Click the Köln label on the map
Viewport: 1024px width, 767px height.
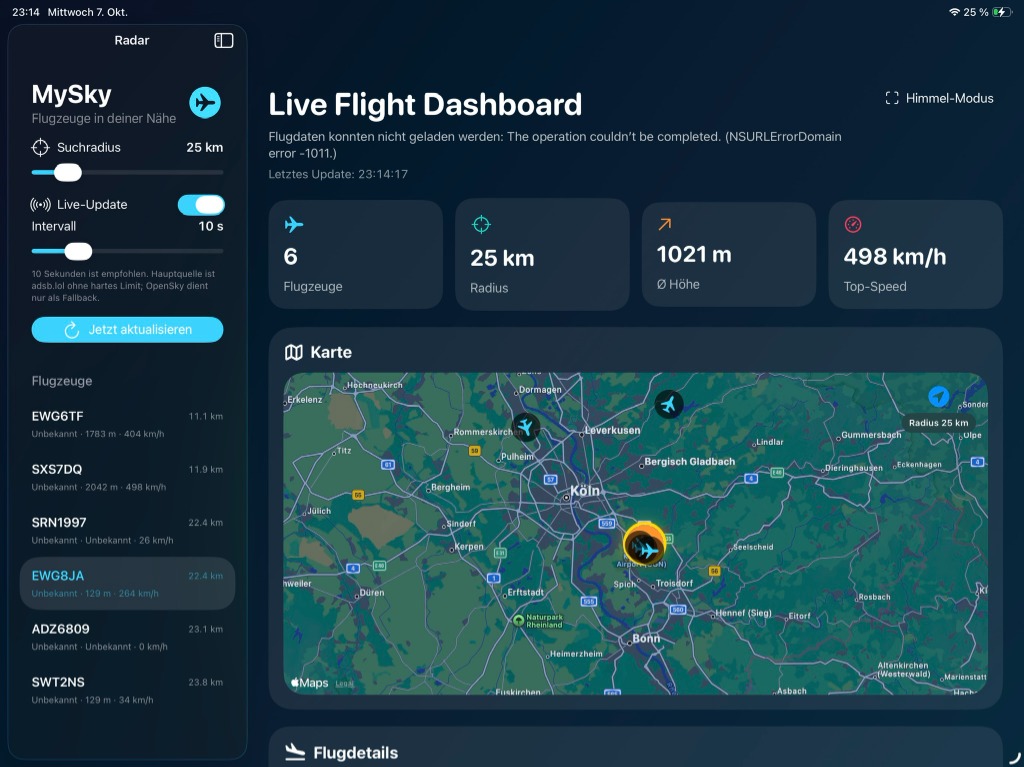(584, 491)
